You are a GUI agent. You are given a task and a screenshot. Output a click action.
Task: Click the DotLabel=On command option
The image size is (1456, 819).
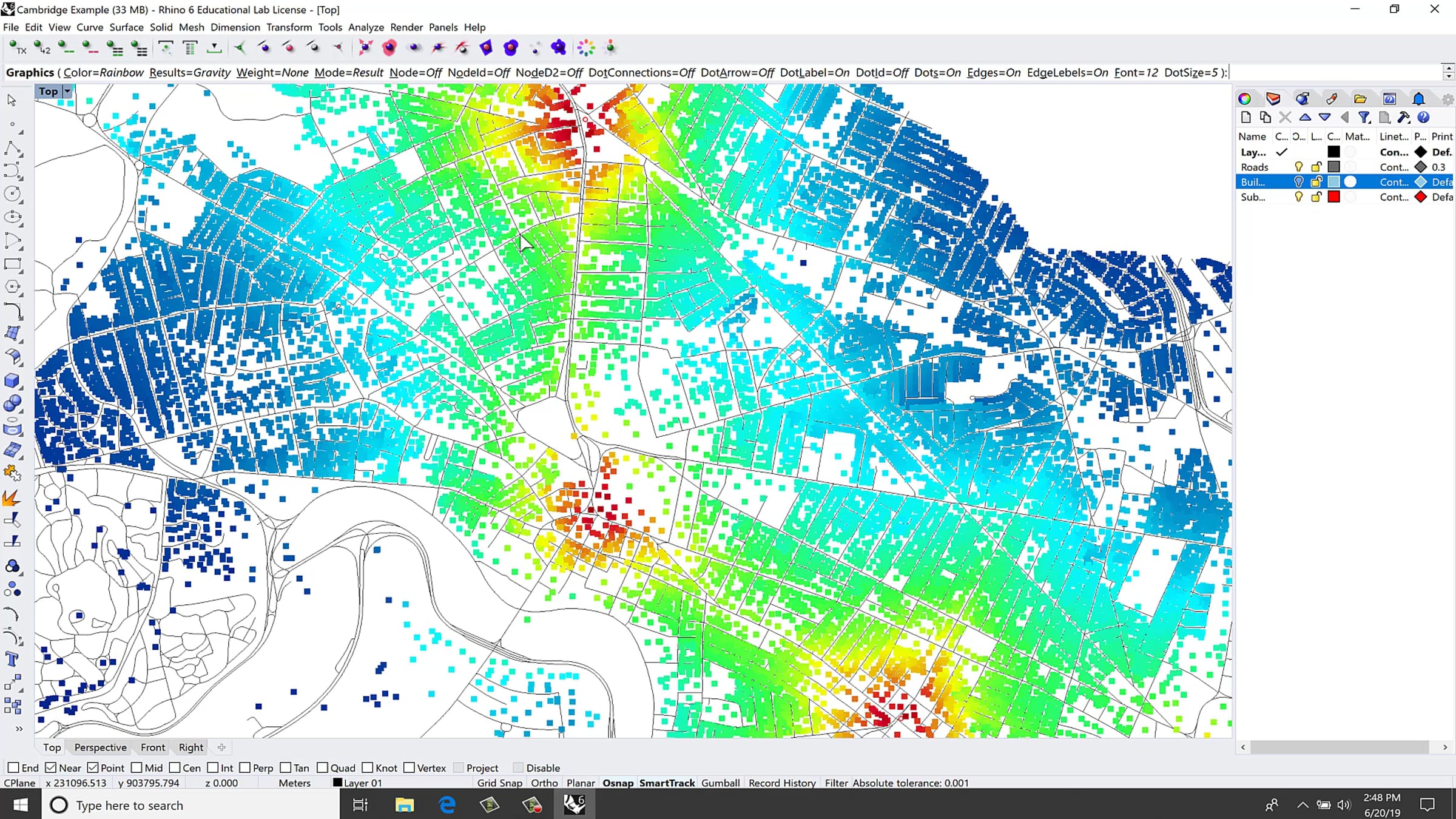815,73
